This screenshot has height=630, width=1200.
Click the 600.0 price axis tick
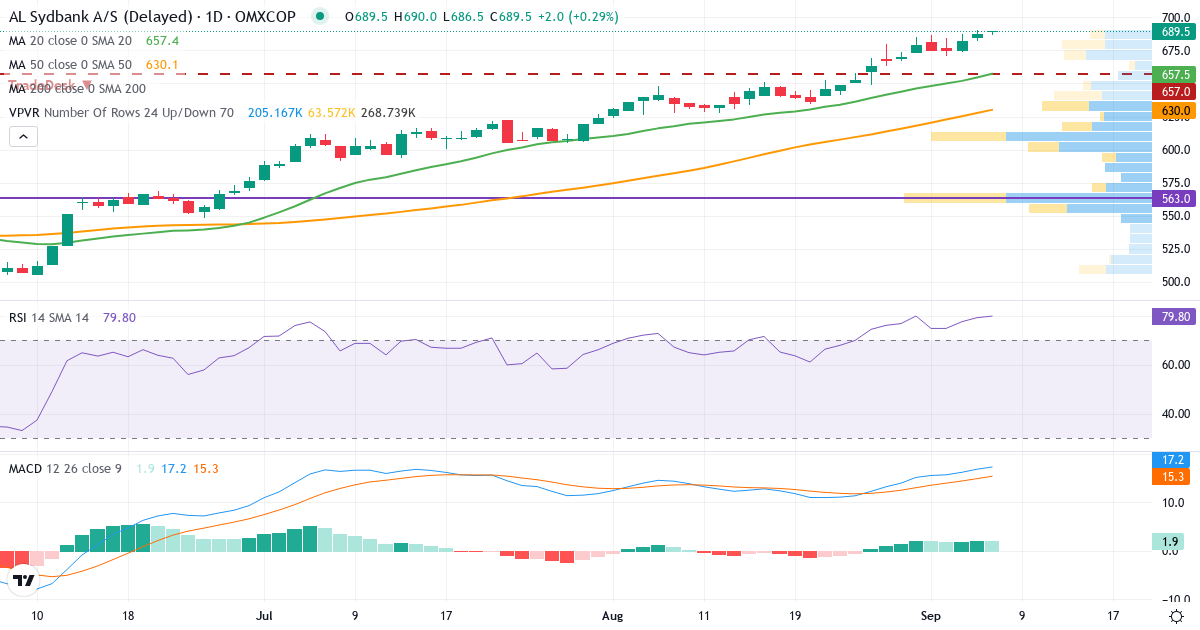(x=1175, y=150)
